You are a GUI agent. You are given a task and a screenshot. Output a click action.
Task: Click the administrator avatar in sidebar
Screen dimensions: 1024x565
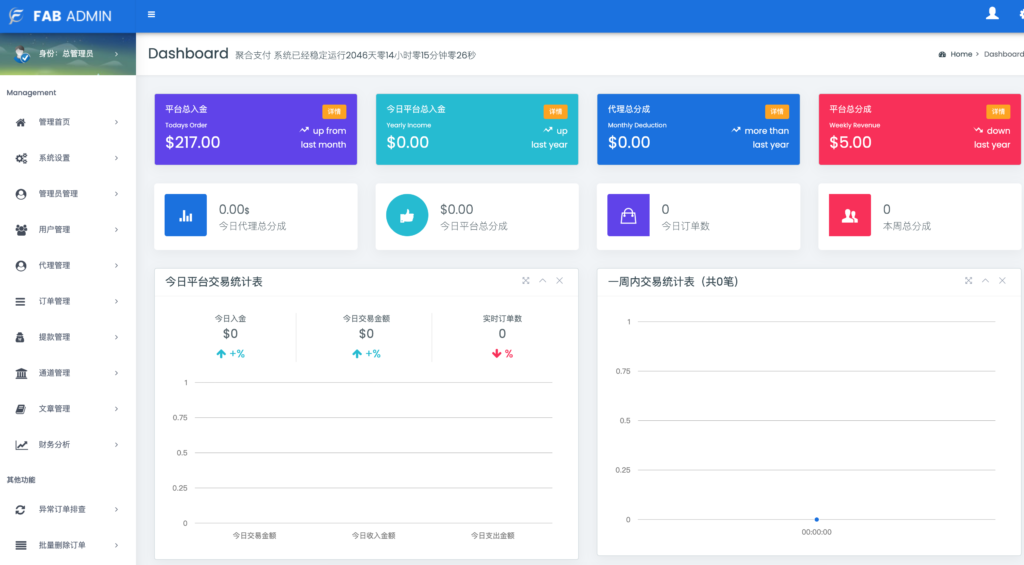click(x=21, y=54)
